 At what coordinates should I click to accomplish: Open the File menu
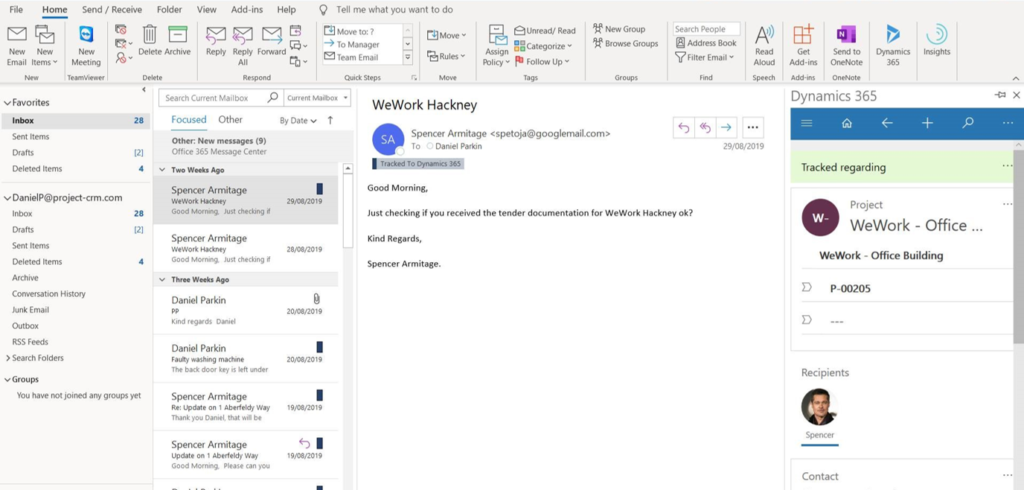[x=16, y=10]
